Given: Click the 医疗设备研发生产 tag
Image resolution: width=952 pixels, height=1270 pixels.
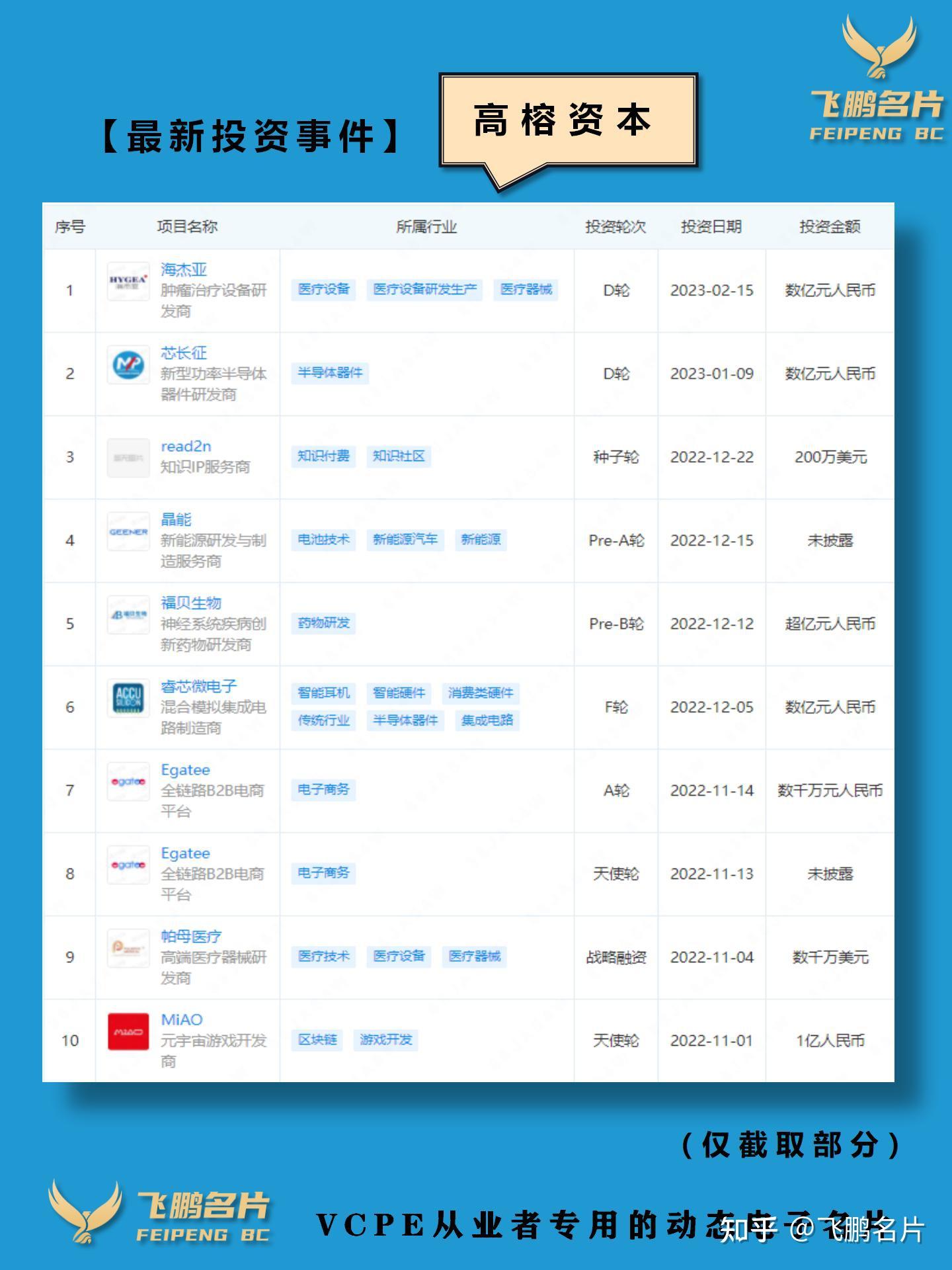Looking at the screenshot, I should (x=424, y=290).
